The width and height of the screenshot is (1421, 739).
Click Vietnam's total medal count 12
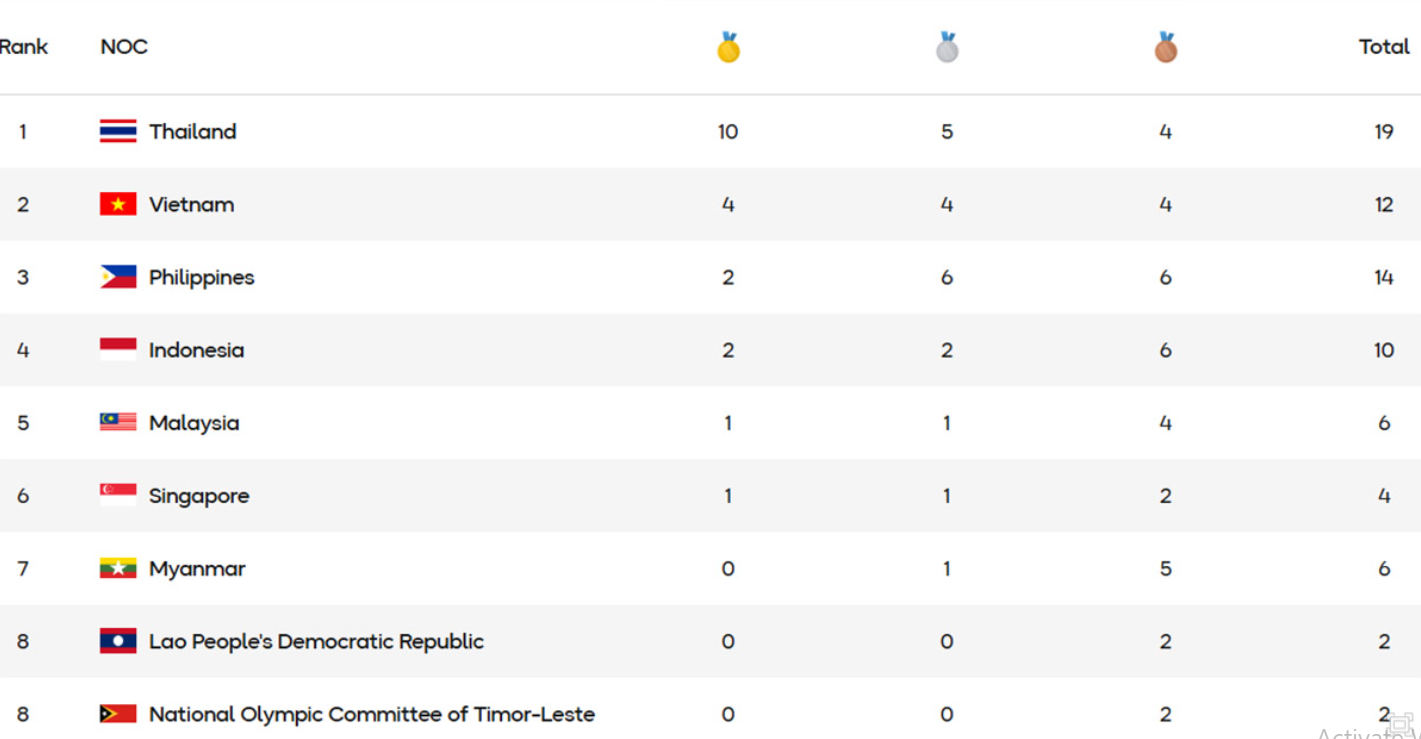click(1384, 205)
